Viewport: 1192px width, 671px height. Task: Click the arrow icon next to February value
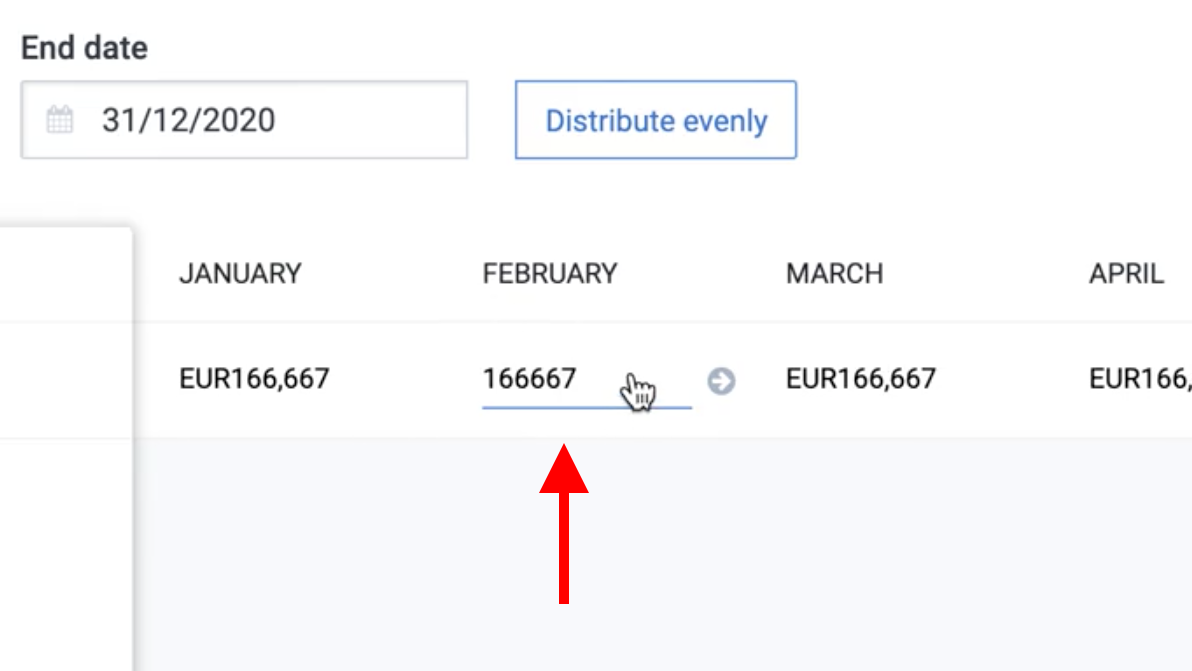[721, 381]
